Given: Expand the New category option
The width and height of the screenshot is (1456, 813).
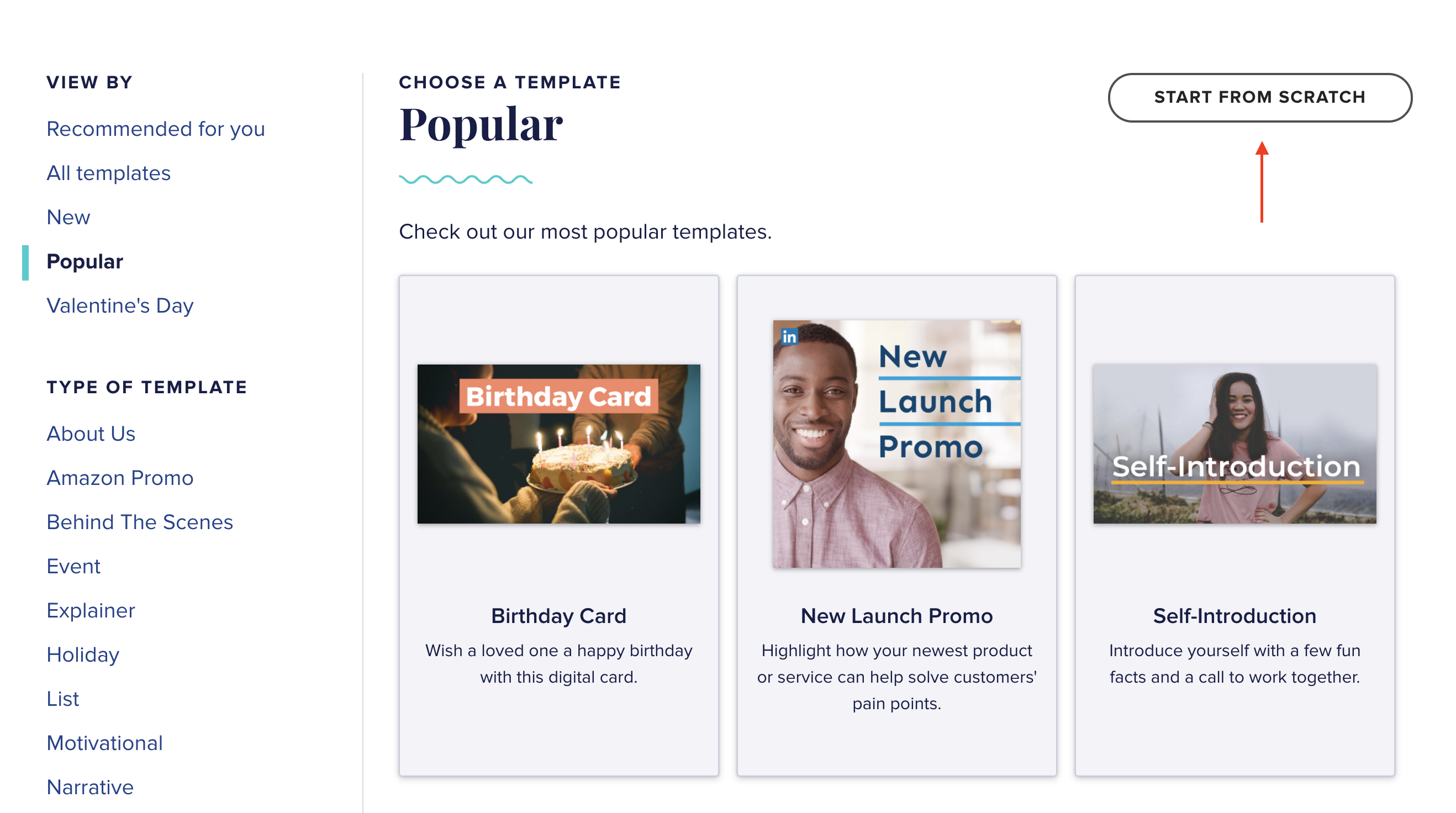Looking at the screenshot, I should (68, 216).
